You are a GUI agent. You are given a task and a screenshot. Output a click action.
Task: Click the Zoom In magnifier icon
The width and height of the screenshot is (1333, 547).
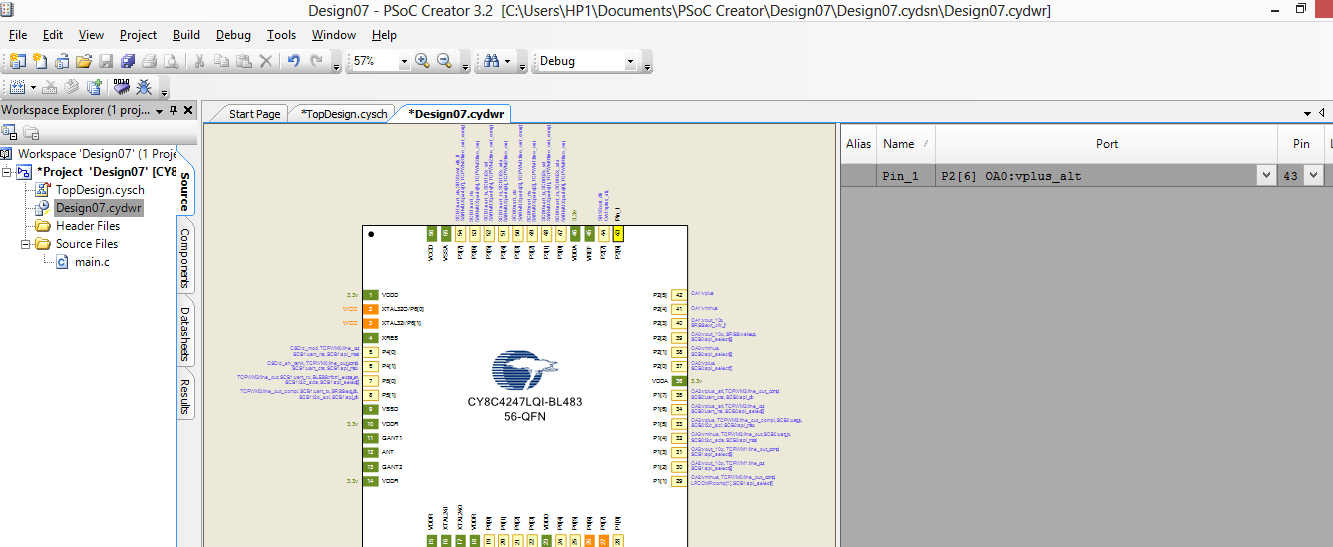tap(422, 61)
